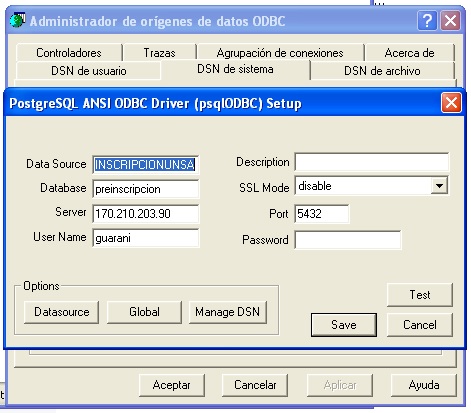471x413 pixels.
Task: Click the ODBC Administrator globe title icon
Action: pos(17,20)
